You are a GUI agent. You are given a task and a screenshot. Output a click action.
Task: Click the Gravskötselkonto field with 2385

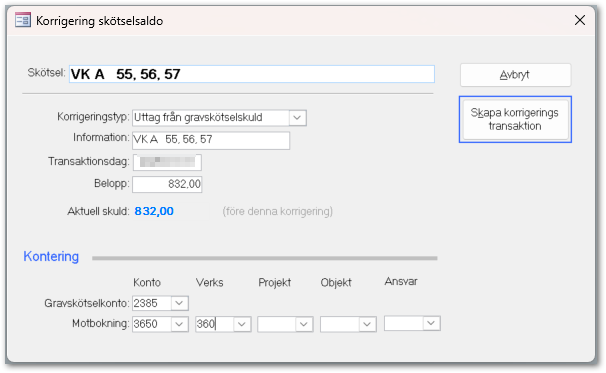pos(152,303)
